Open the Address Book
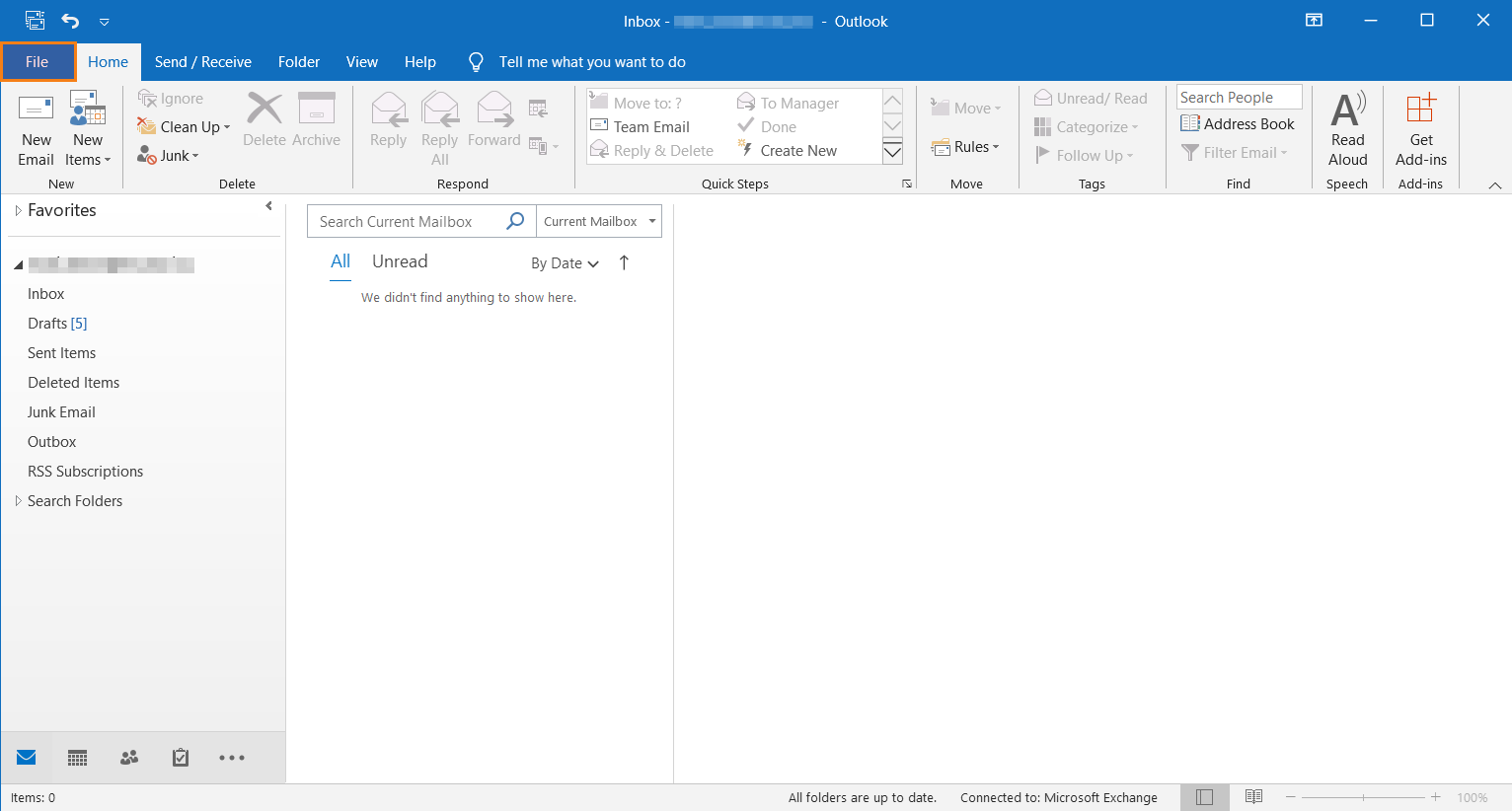1512x811 pixels. click(1238, 124)
